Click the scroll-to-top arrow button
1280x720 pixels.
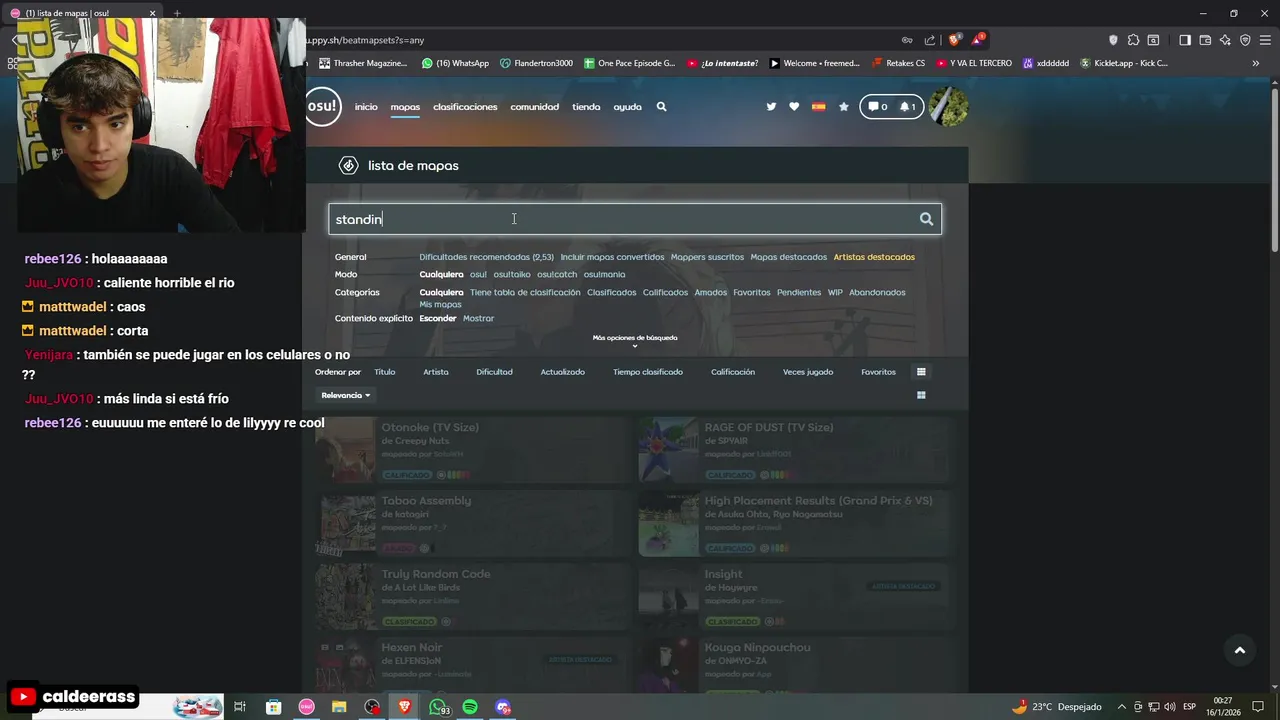point(1239,651)
